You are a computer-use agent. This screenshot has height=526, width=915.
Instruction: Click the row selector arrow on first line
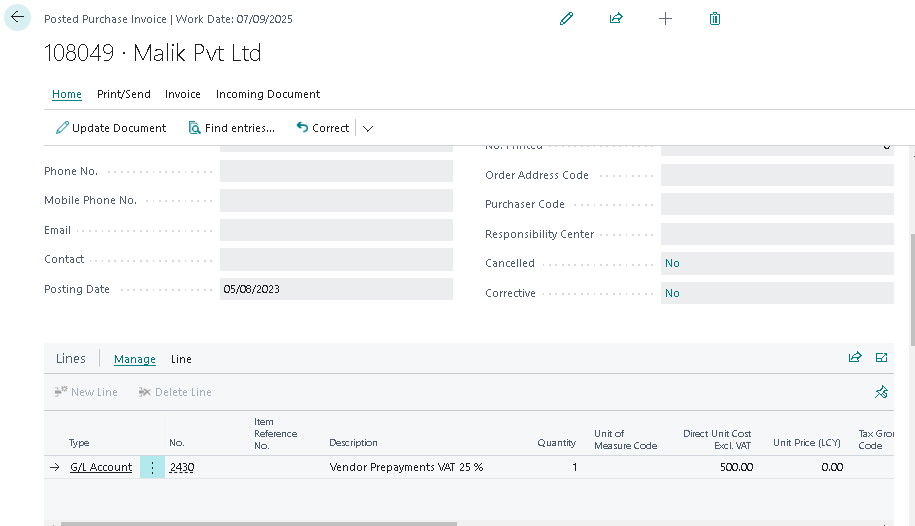55,467
